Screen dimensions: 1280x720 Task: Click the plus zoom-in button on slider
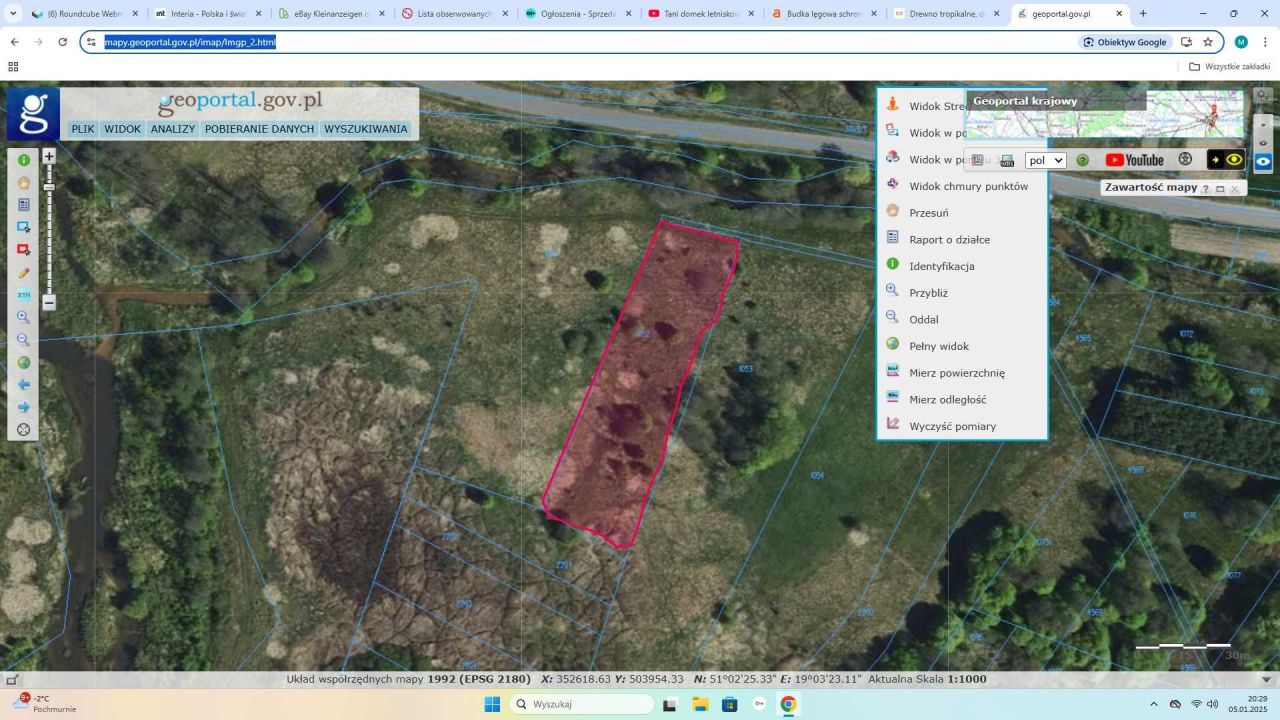tap(49, 157)
